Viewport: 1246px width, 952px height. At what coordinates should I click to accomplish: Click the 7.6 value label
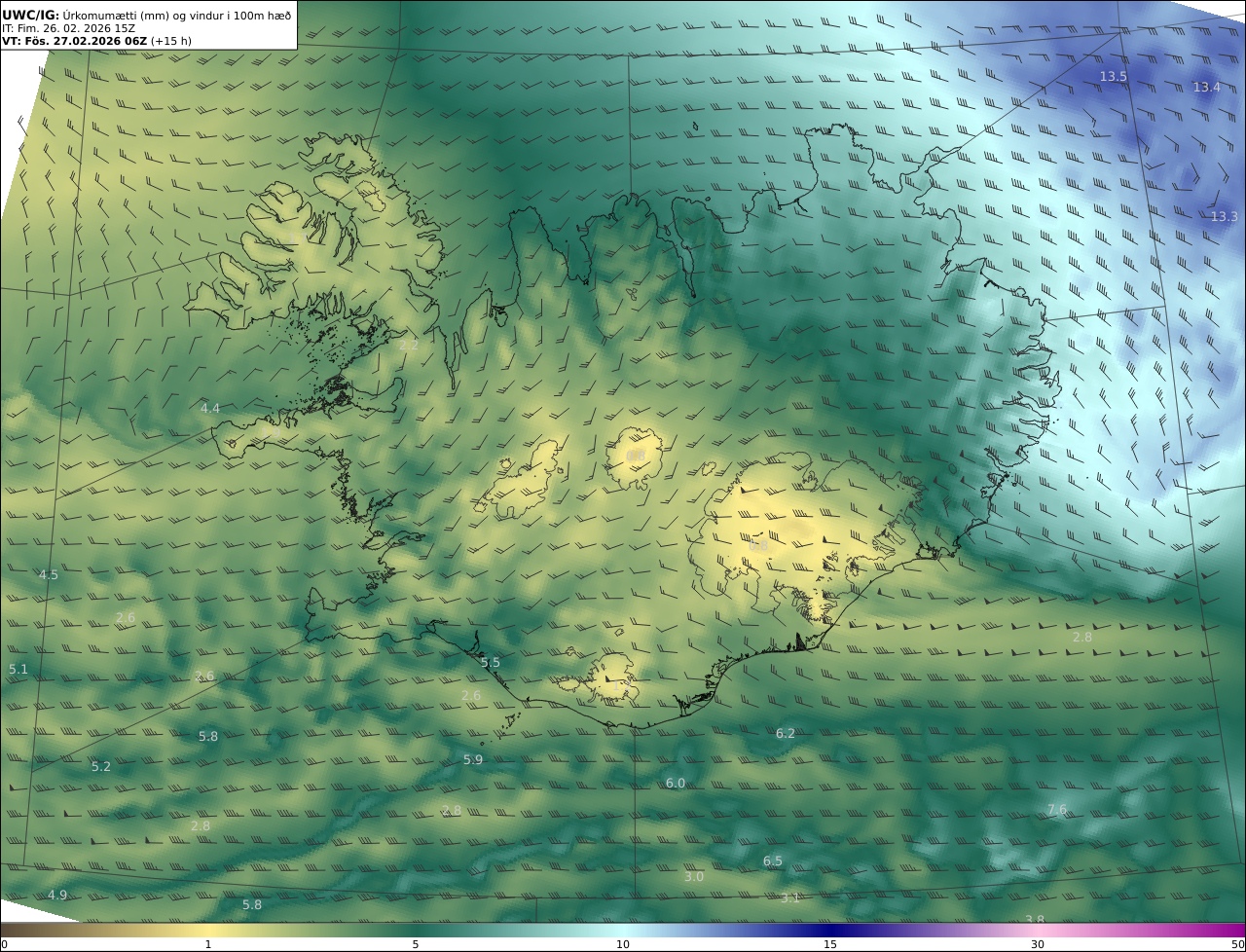1057,809
